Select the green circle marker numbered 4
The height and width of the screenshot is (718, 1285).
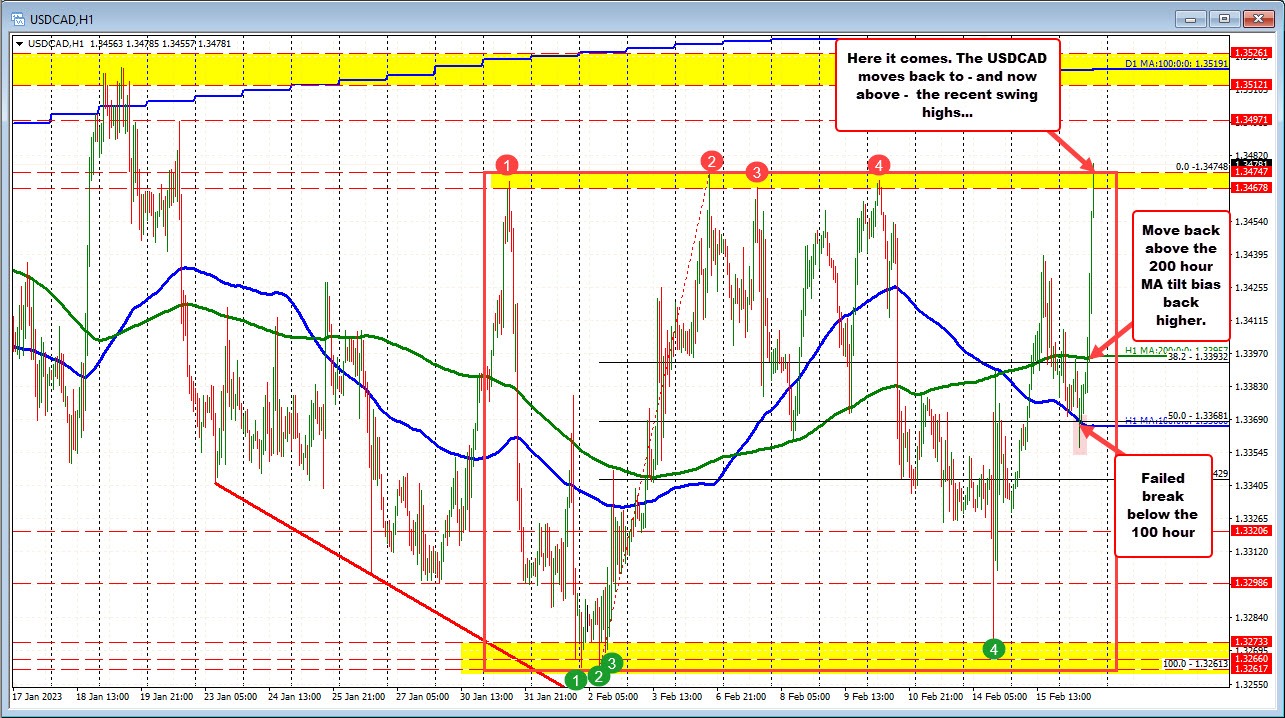point(993,649)
